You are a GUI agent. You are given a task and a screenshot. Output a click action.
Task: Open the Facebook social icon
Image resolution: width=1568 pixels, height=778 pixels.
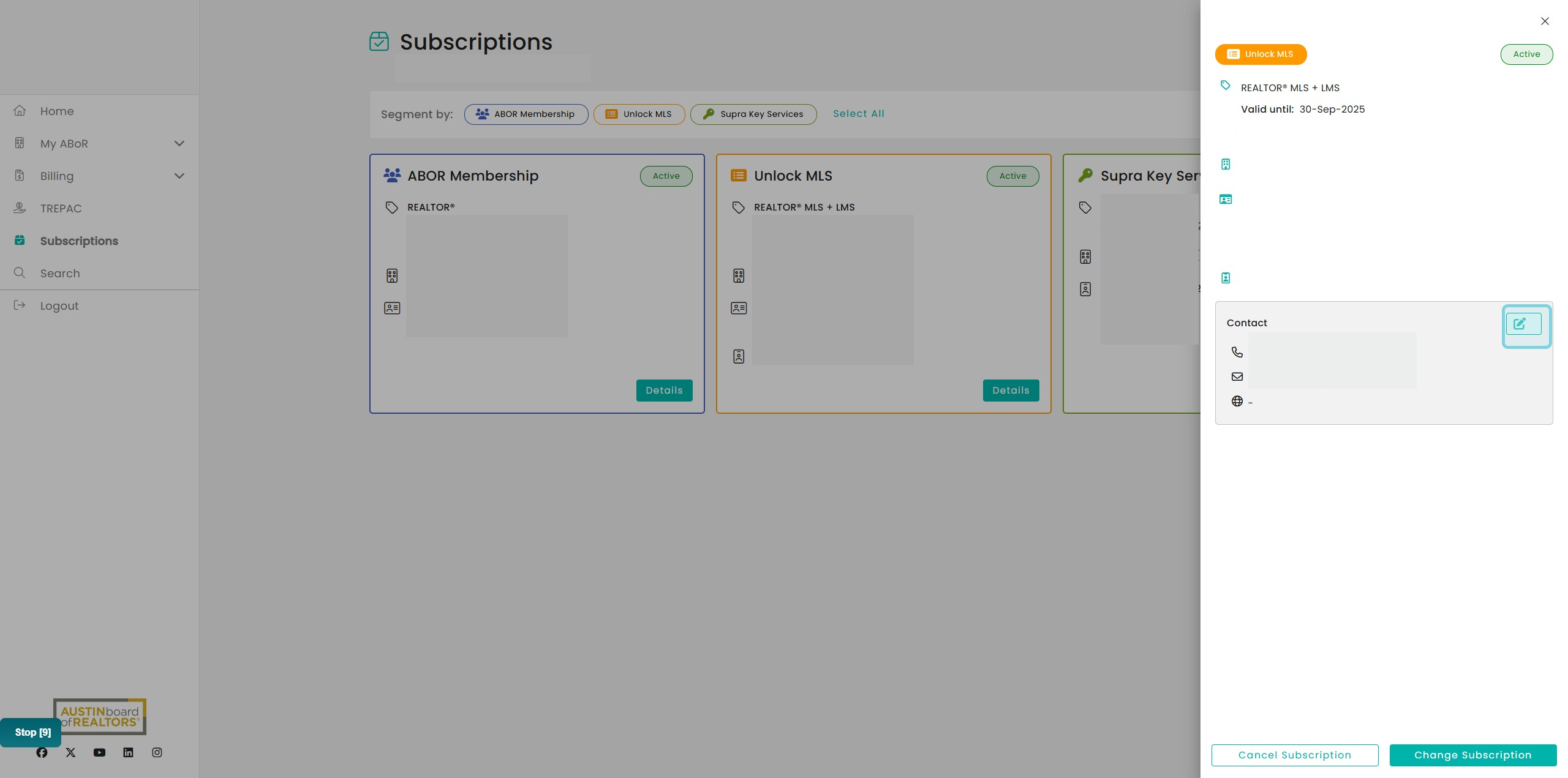point(42,753)
